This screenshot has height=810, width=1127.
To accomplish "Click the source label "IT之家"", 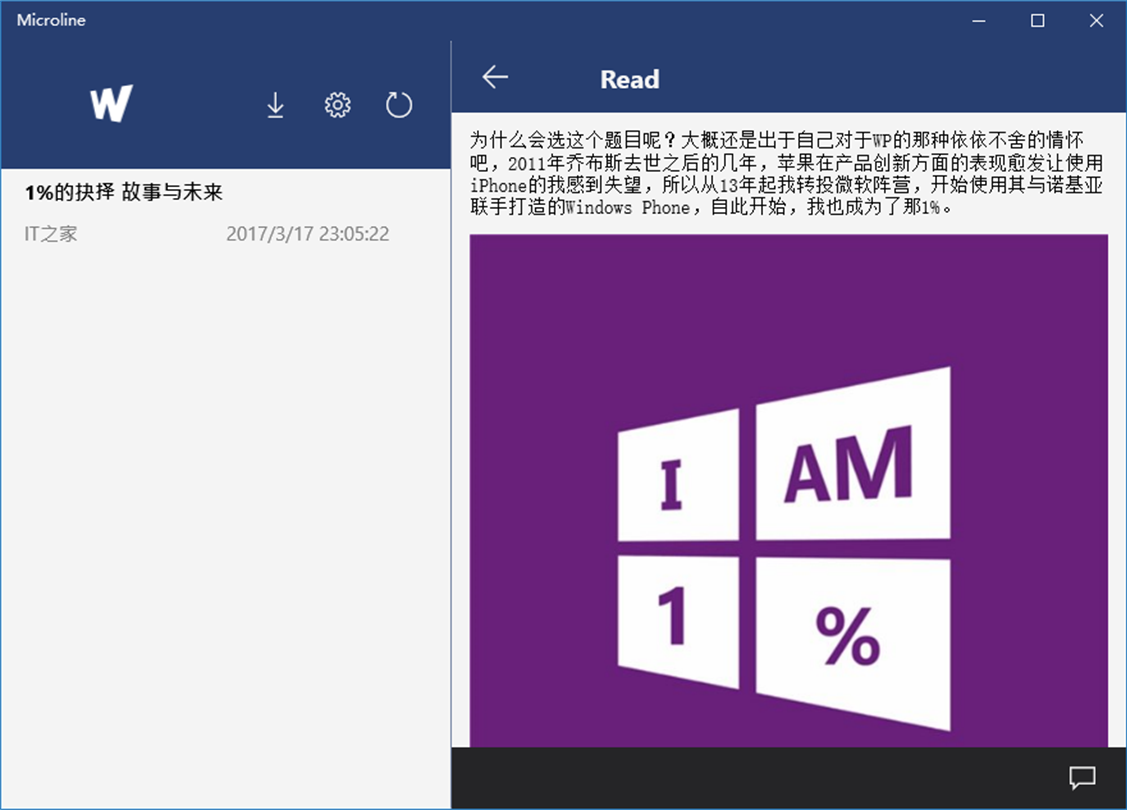I will click(50, 234).
